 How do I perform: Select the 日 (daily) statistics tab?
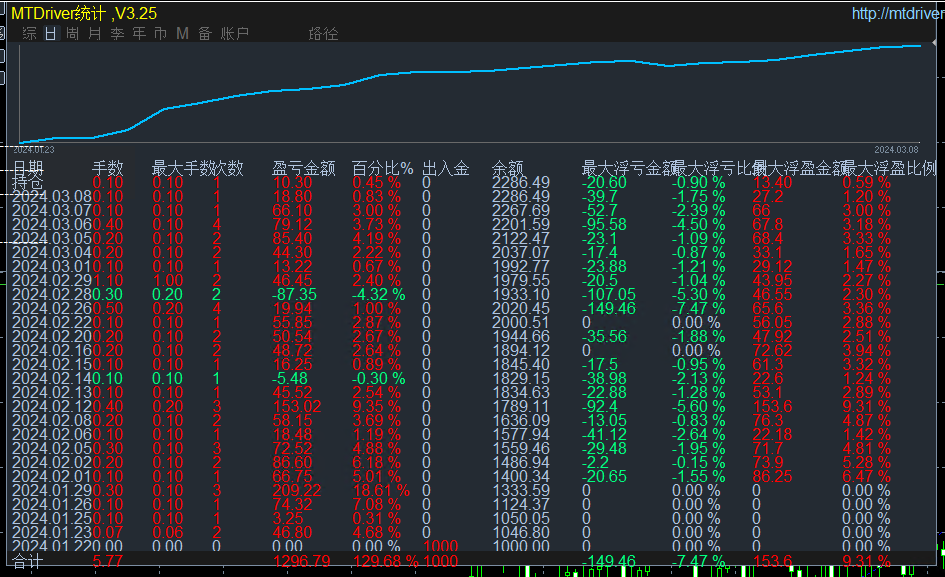(51, 34)
